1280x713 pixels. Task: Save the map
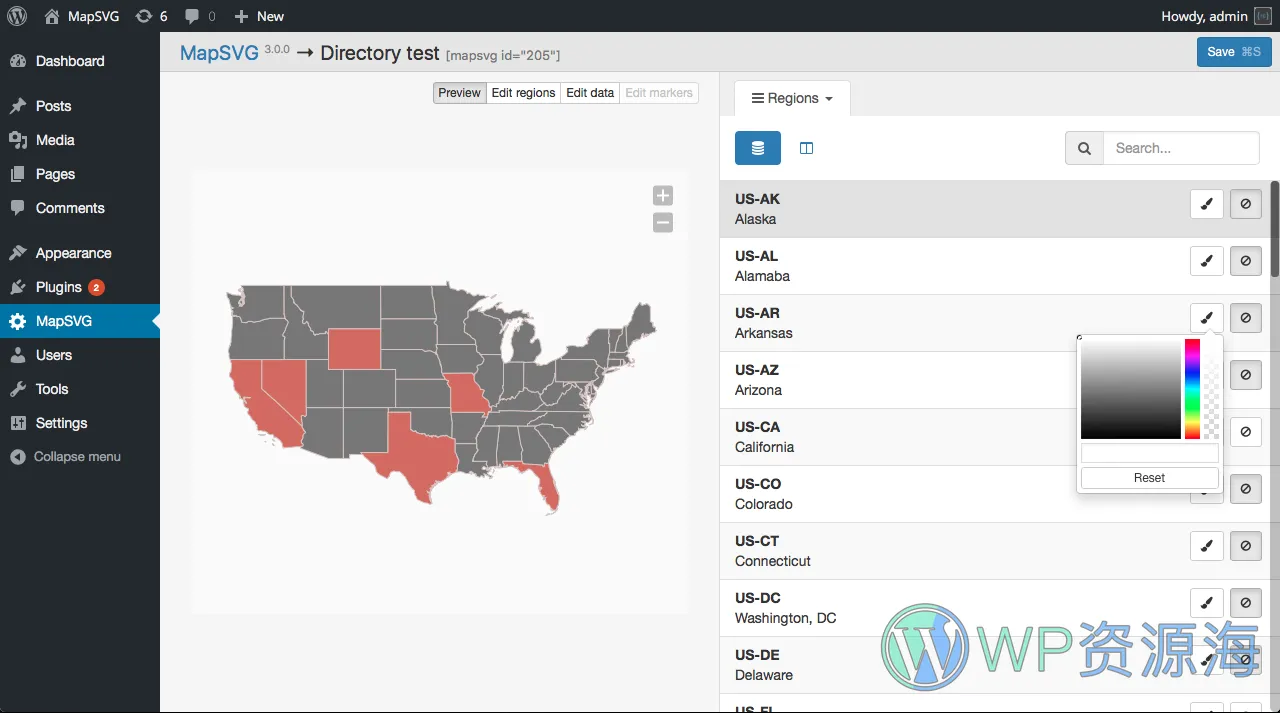pyautogui.click(x=1234, y=52)
